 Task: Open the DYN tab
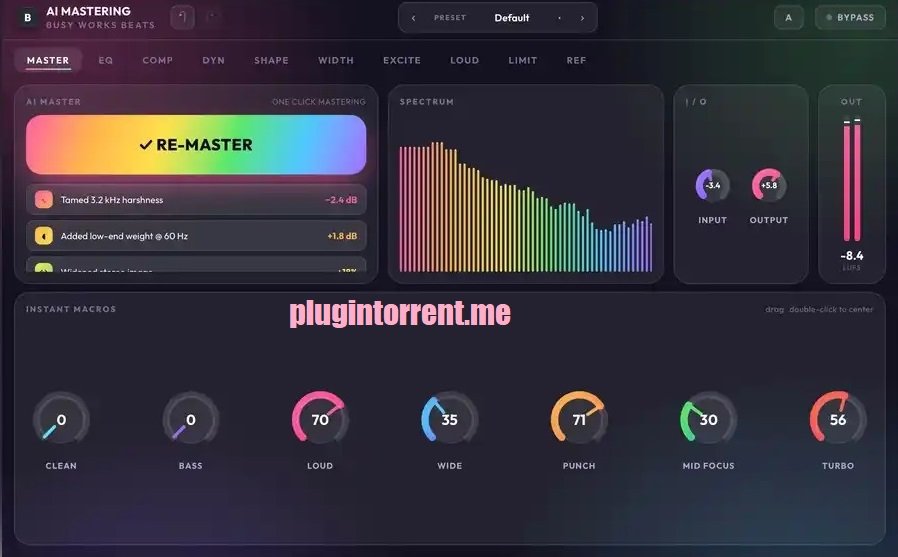click(x=214, y=60)
